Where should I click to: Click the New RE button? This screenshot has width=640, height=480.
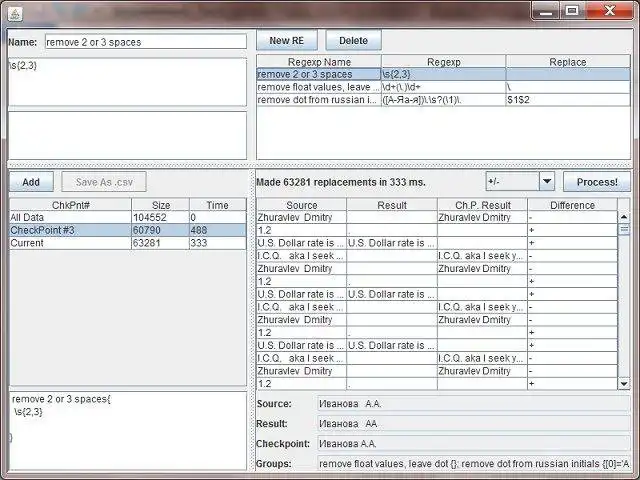point(287,40)
